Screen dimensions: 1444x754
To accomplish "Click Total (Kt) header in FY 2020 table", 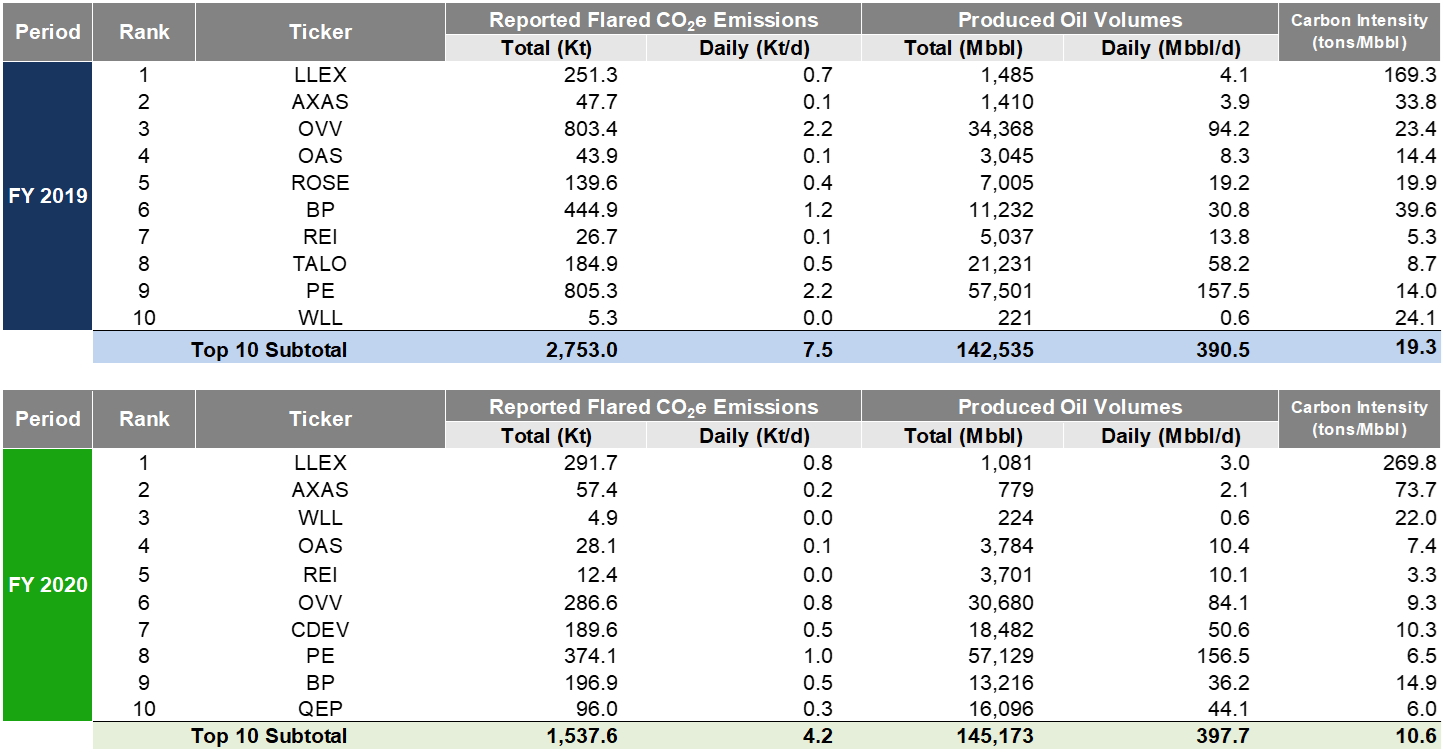I will [x=546, y=436].
